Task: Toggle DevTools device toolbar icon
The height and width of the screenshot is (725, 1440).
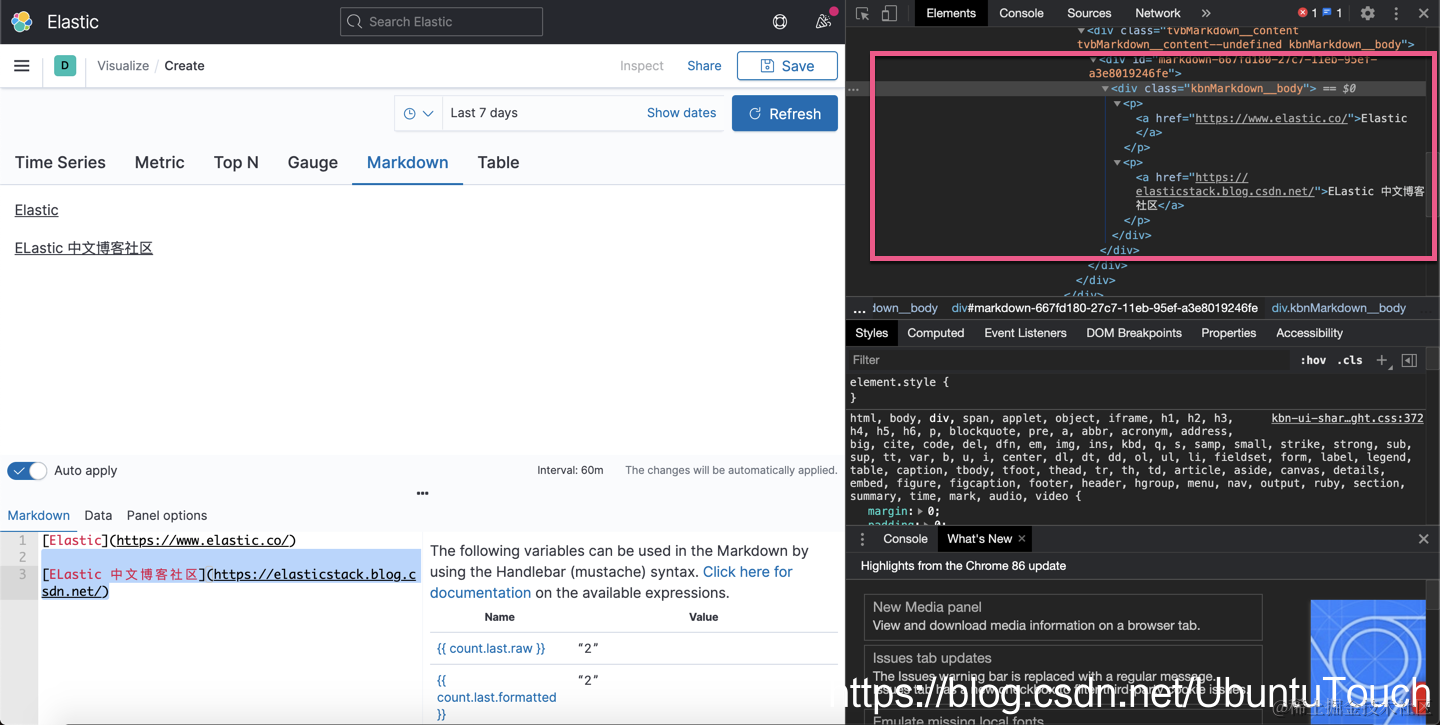Action: coord(889,13)
